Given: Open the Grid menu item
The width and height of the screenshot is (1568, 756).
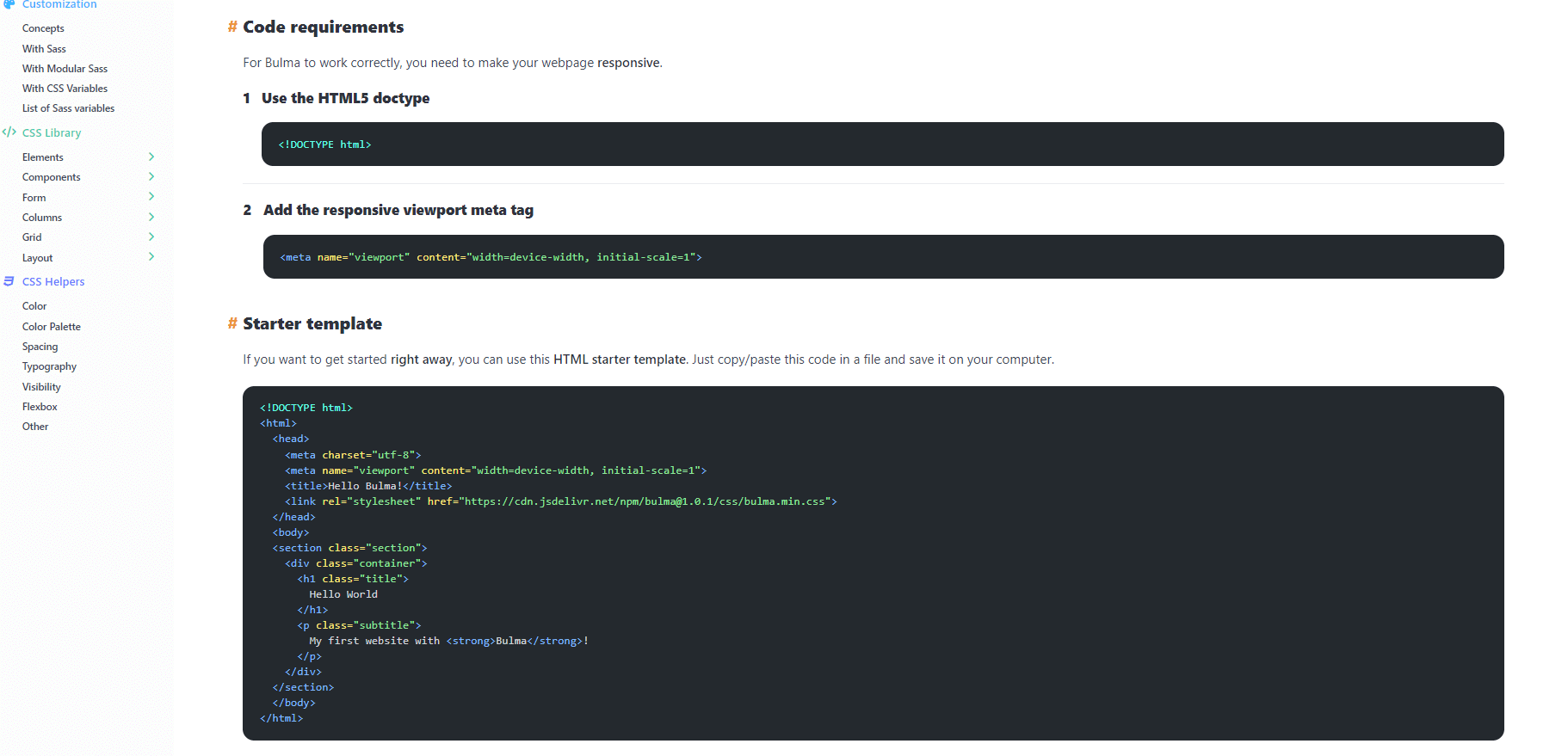Looking at the screenshot, I should pos(32,237).
